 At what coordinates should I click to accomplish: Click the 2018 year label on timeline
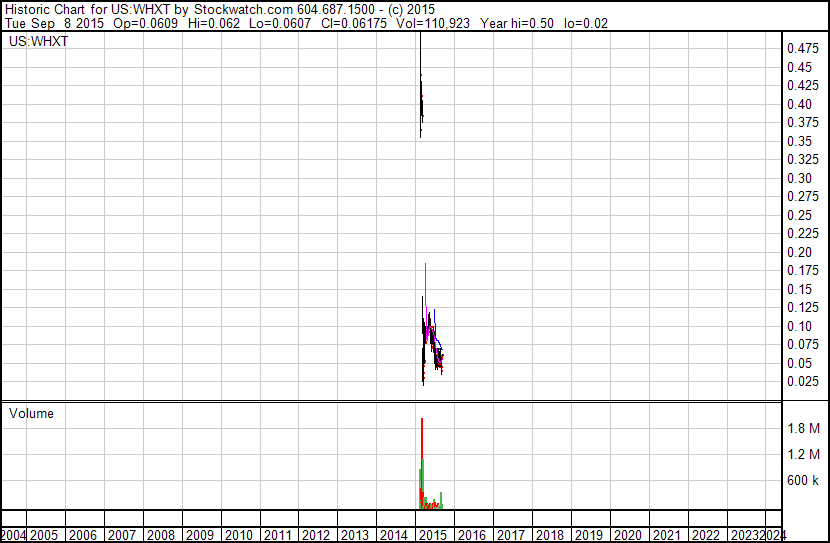coord(550,535)
